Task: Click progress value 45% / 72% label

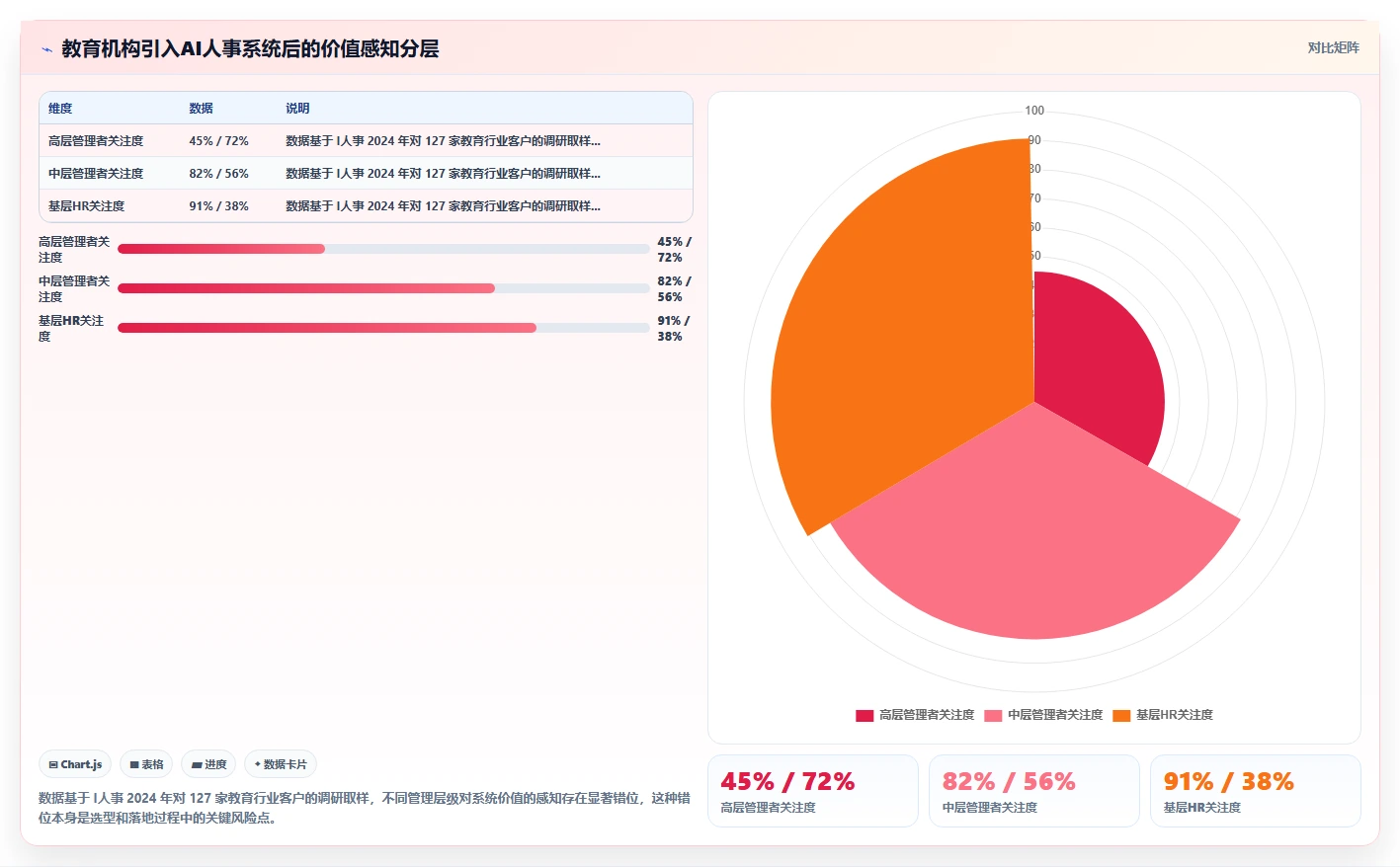Action: pos(674,249)
